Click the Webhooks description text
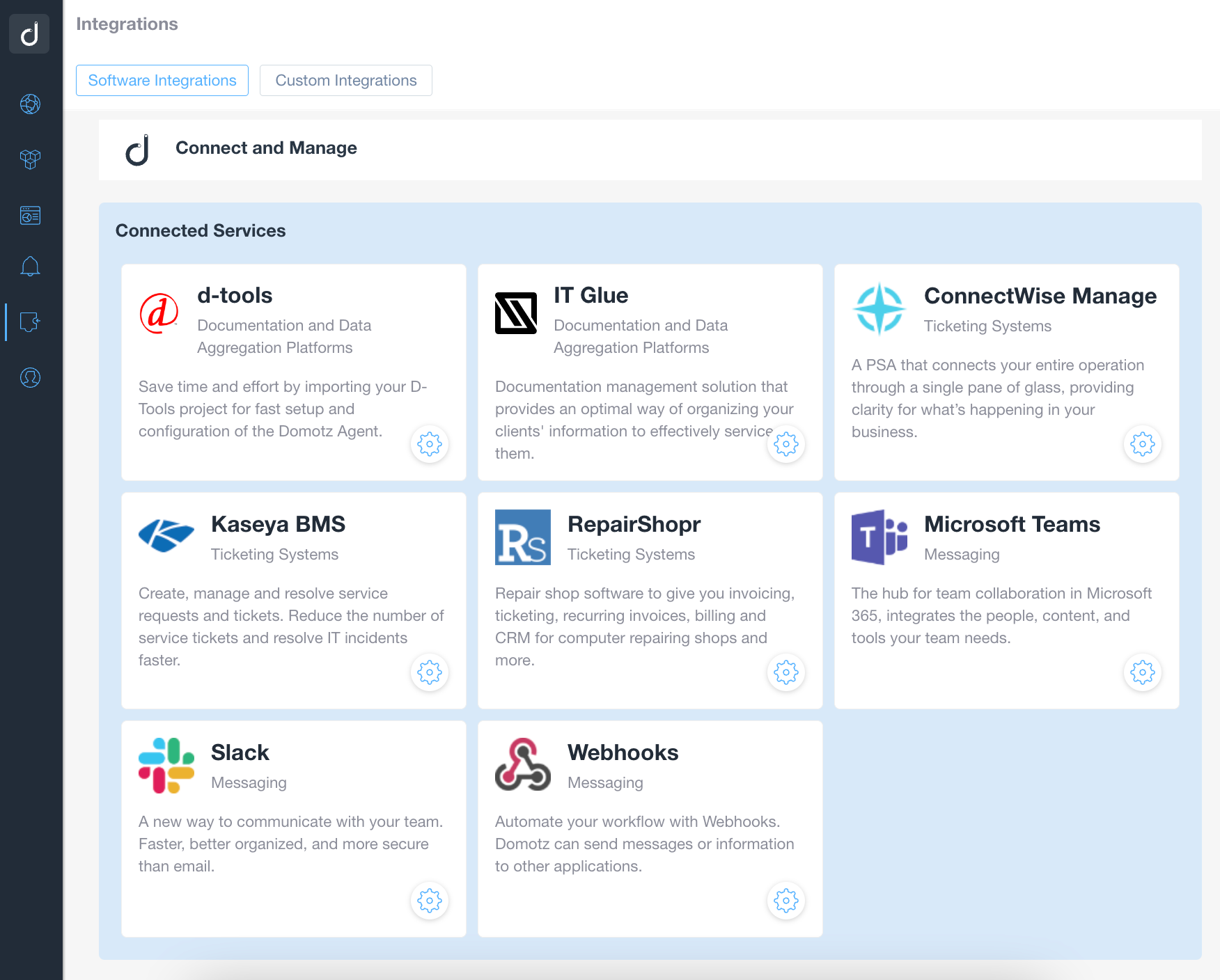The image size is (1220, 980). tap(644, 844)
